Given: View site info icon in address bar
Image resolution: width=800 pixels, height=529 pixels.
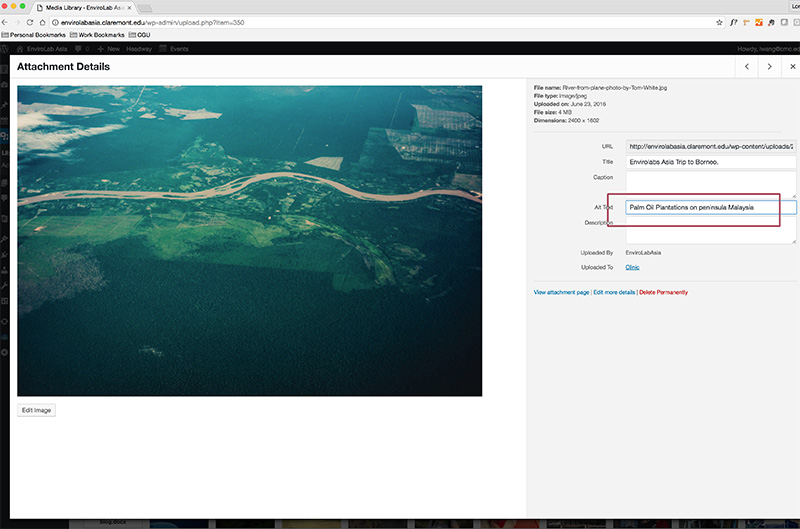Looking at the screenshot, I should [x=56, y=22].
